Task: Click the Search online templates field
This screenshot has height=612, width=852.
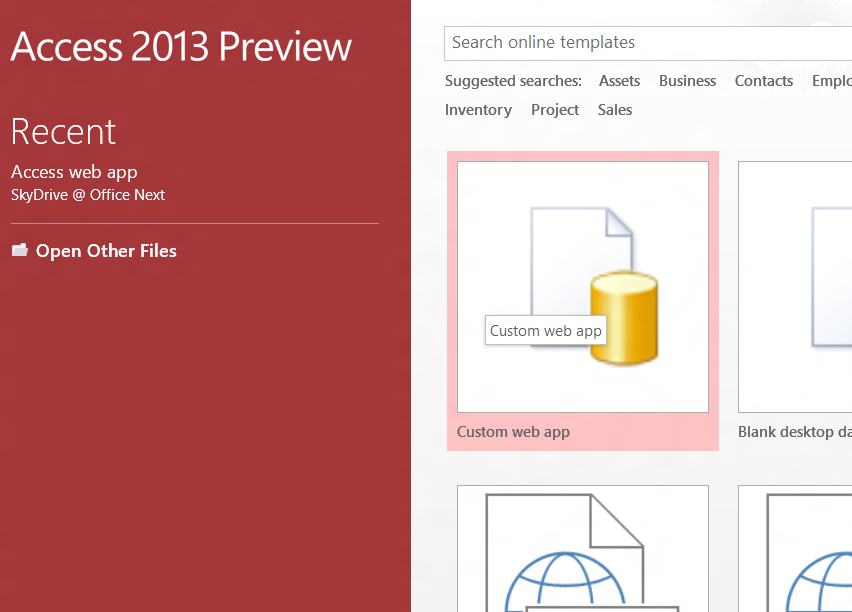Action: pos(640,43)
